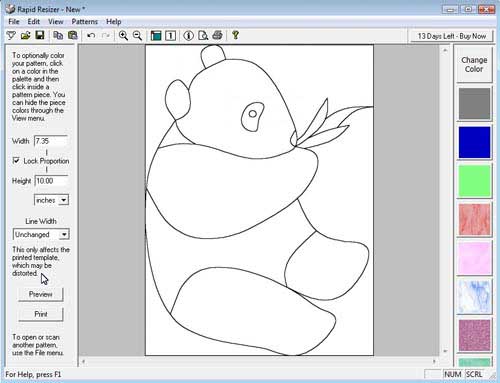Toggle the Lock Proportion checkbox

(x=16, y=161)
